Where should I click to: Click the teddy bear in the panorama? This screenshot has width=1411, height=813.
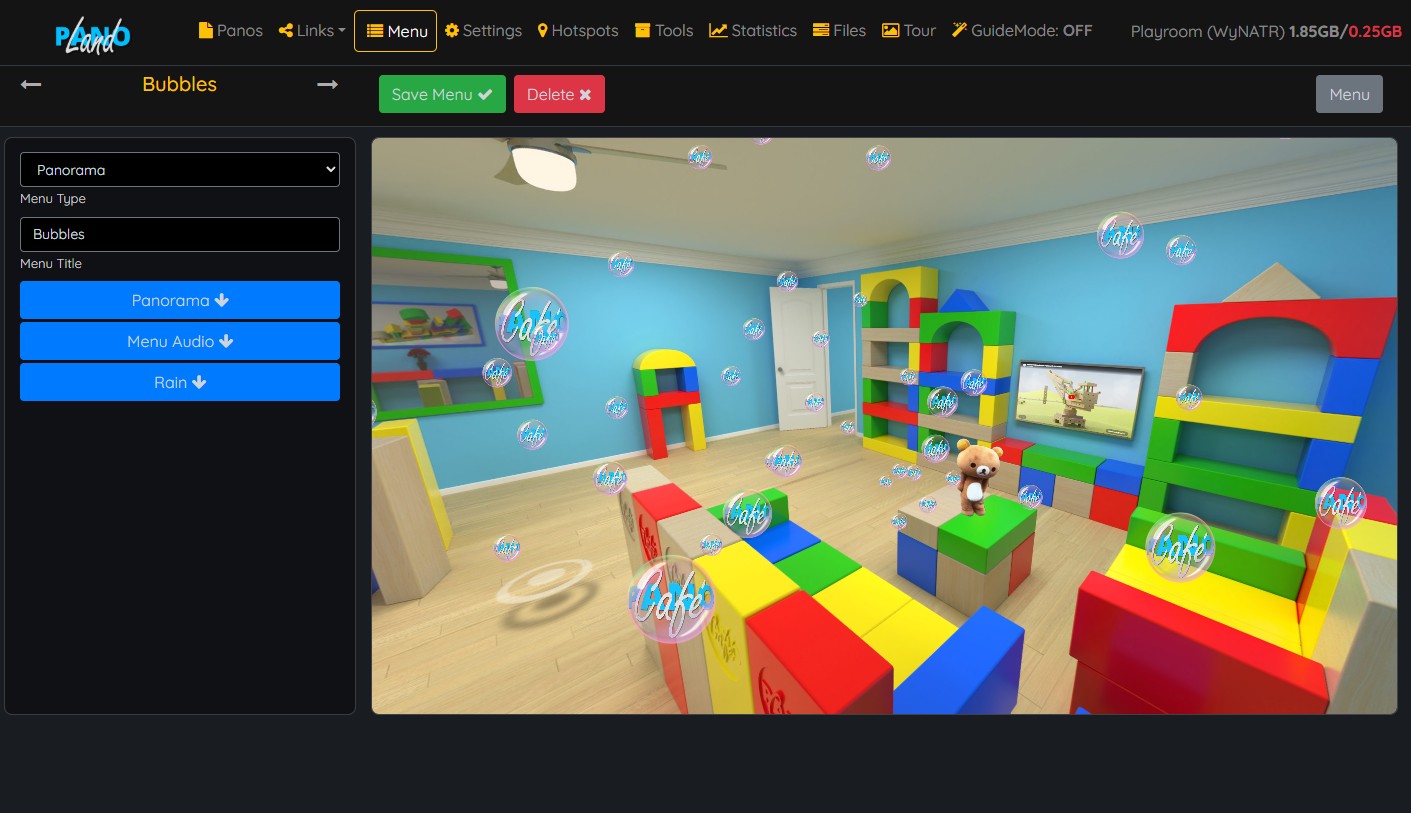click(978, 477)
